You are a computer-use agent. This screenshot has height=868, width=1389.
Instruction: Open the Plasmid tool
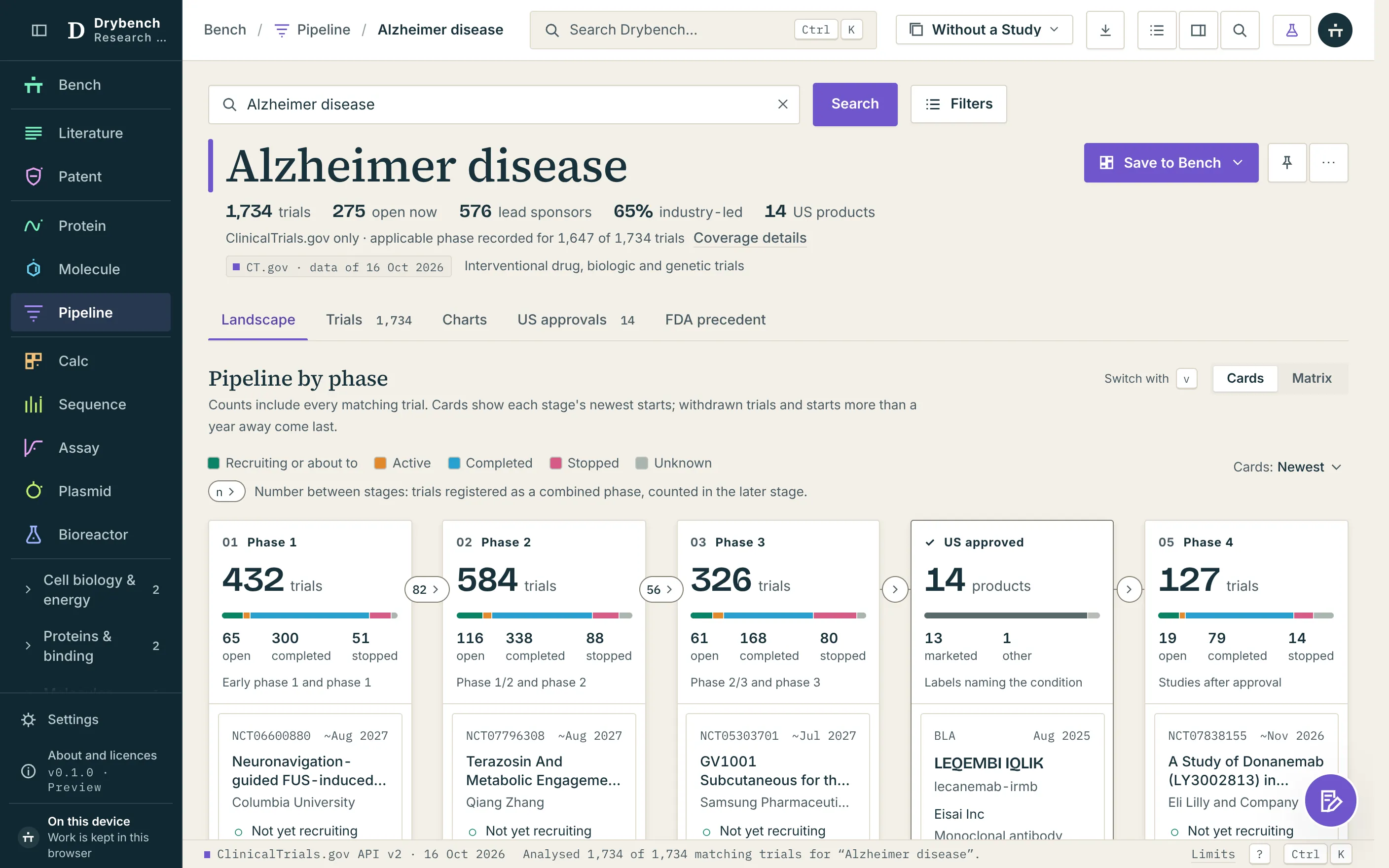point(91,491)
